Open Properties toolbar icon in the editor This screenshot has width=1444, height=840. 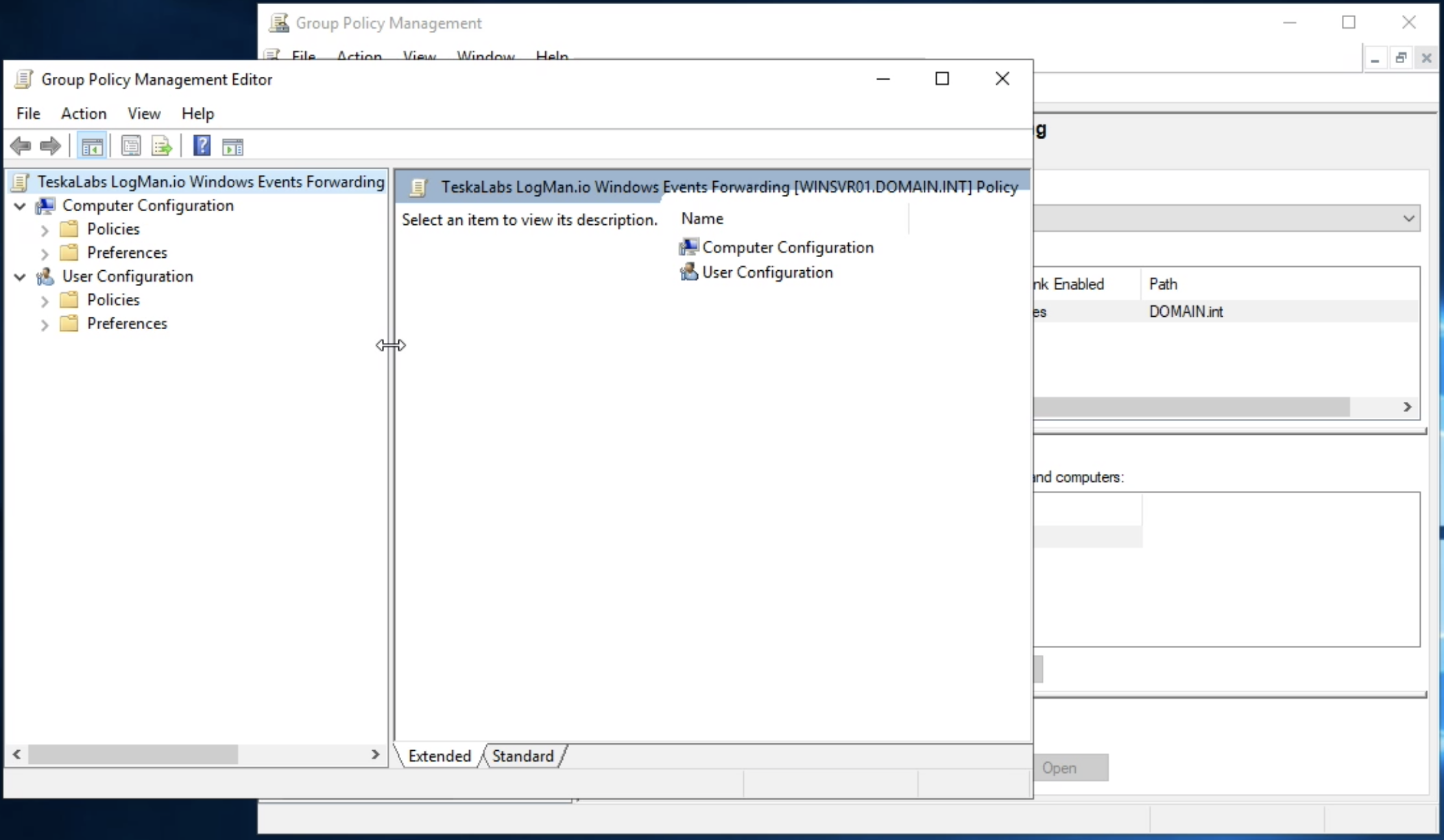click(131, 146)
